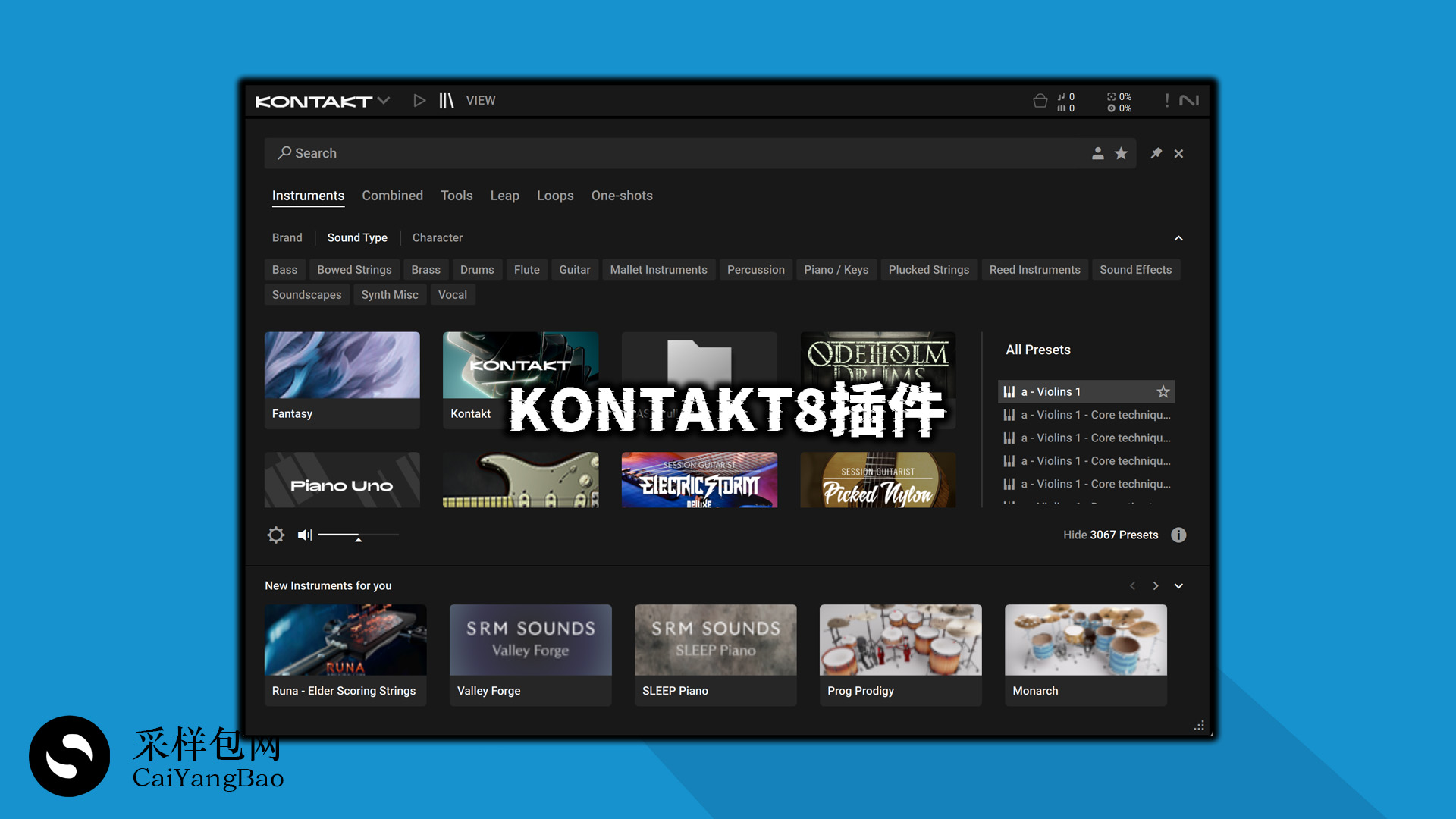Click the info icon next to preset count
Viewport: 1456px width, 819px height.
click(1178, 535)
